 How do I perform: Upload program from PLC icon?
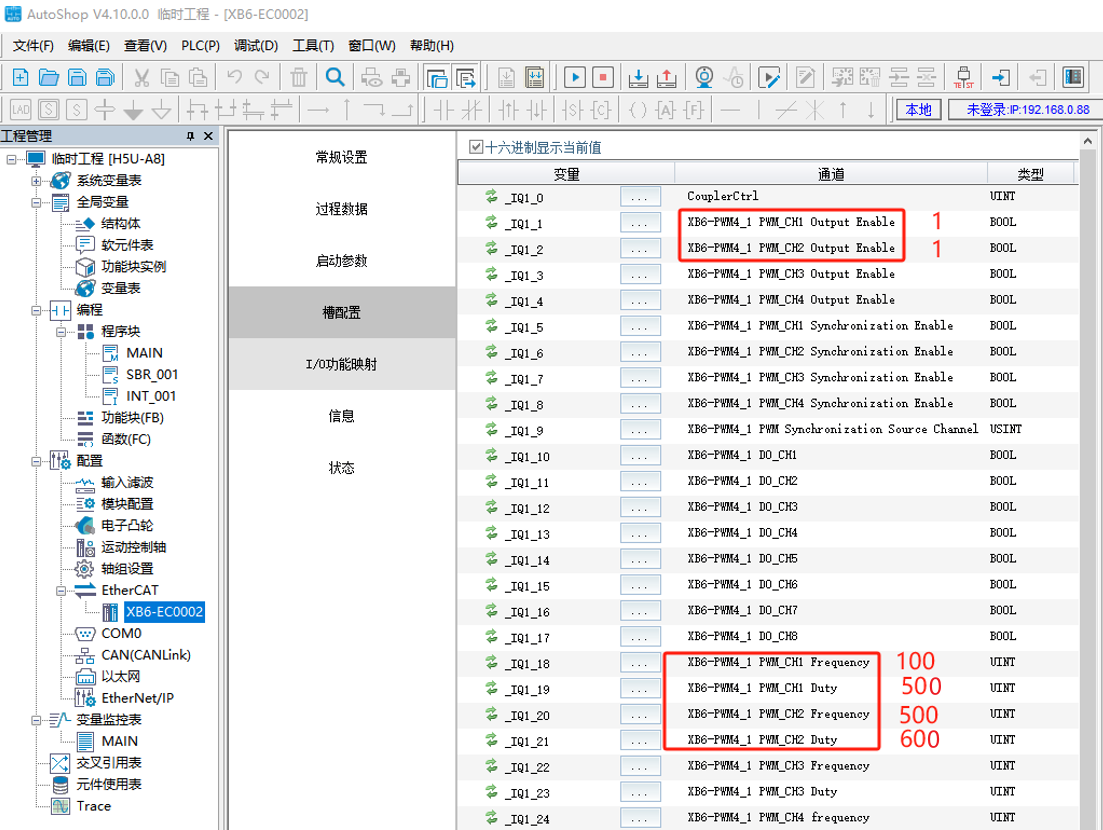(666, 77)
